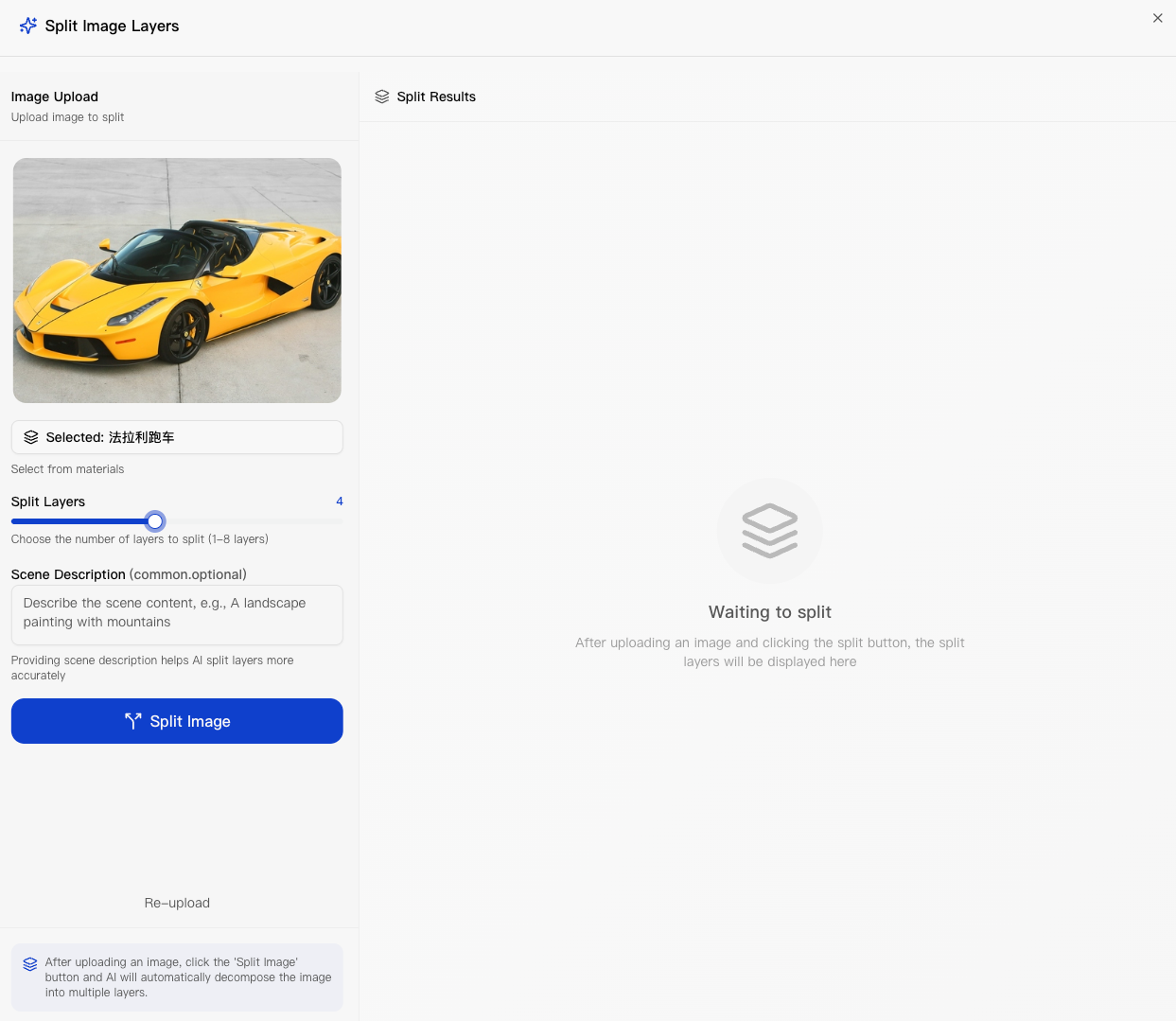1176x1021 pixels.
Task: Click the Select from materials hint text
Action: point(67,469)
